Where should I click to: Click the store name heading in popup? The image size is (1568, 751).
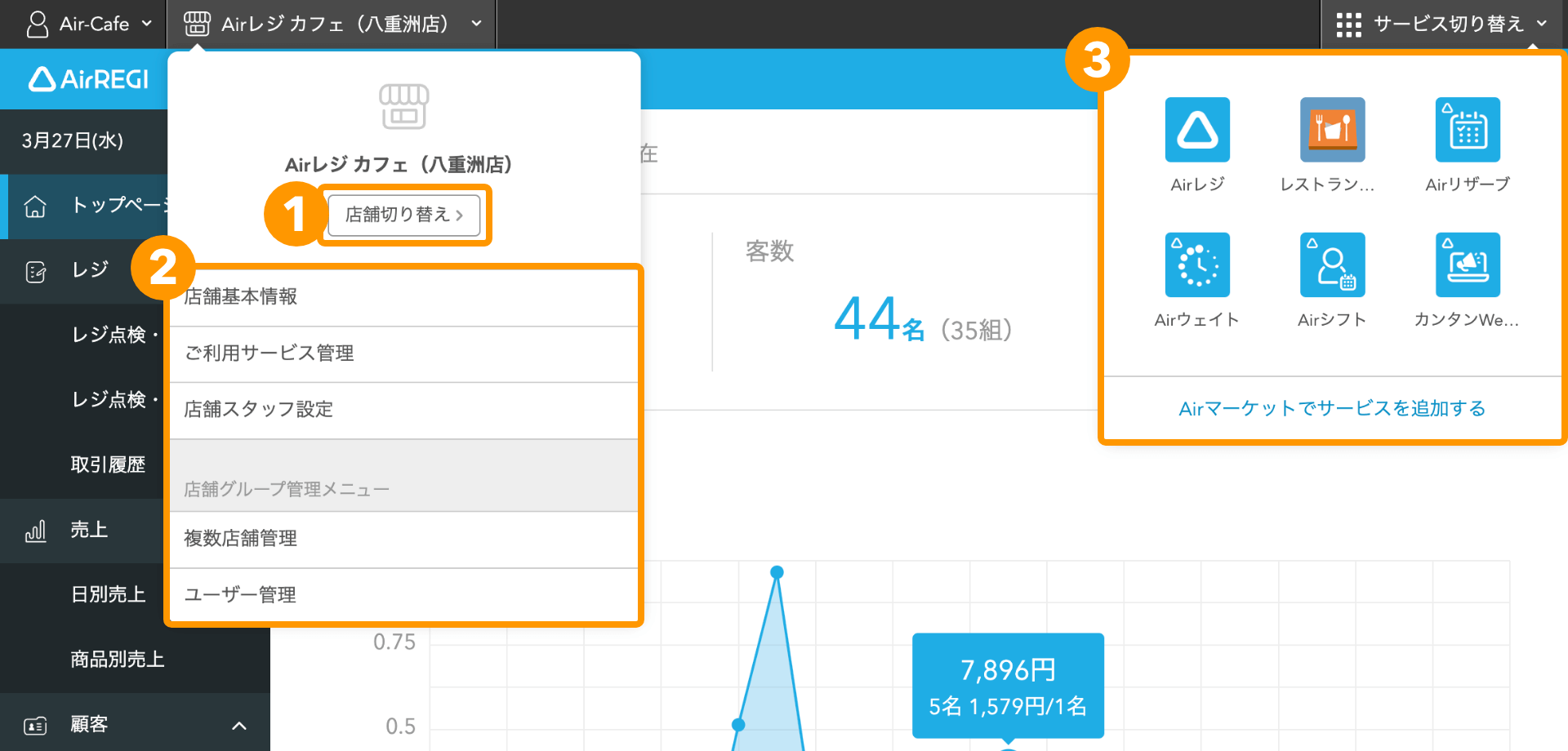[x=398, y=165]
